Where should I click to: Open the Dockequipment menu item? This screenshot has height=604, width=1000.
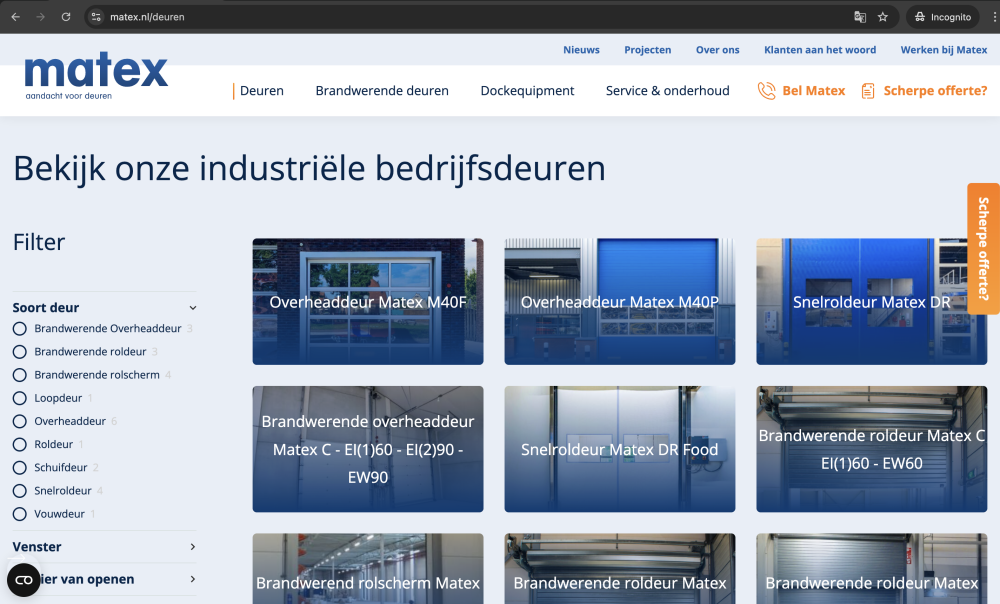click(527, 91)
